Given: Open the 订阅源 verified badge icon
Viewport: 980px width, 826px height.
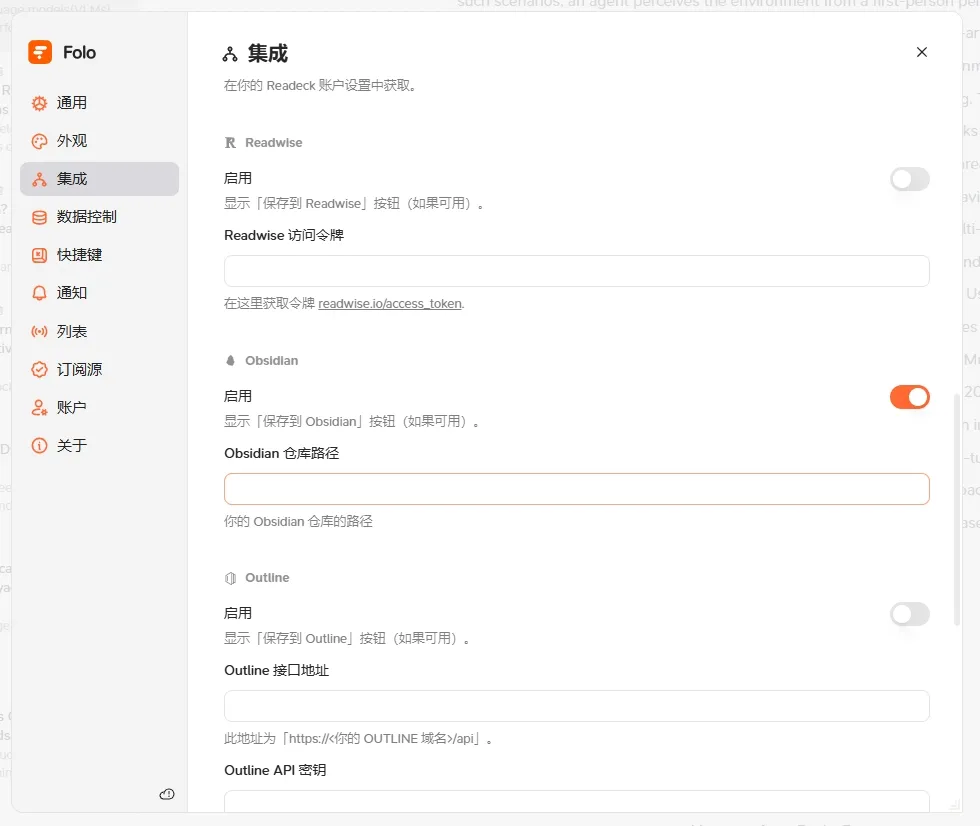Looking at the screenshot, I should 39,370.
